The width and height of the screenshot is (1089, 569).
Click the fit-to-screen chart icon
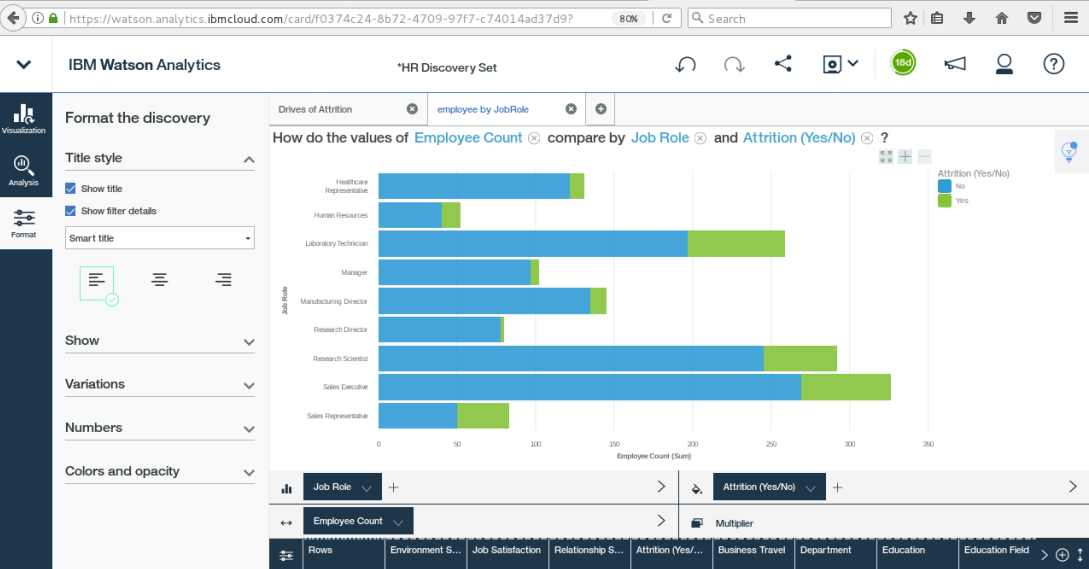(886, 157)
